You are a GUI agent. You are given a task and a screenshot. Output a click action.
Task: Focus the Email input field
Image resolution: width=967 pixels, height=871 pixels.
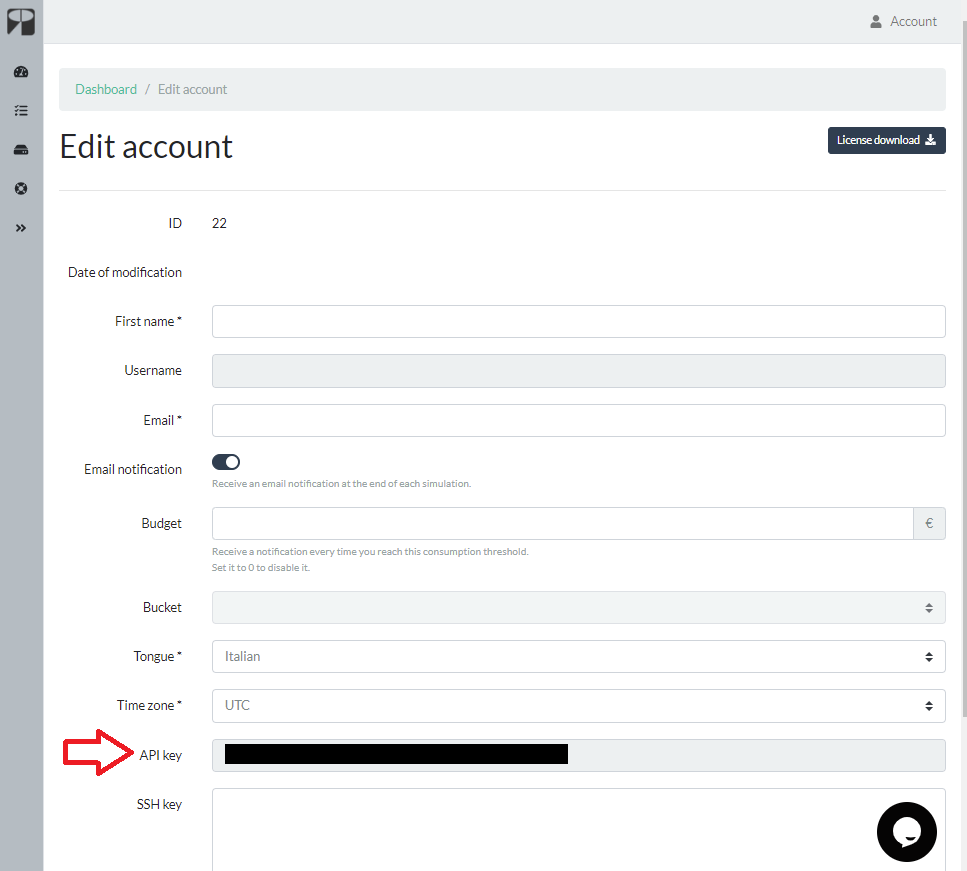(x=578, y=421)
